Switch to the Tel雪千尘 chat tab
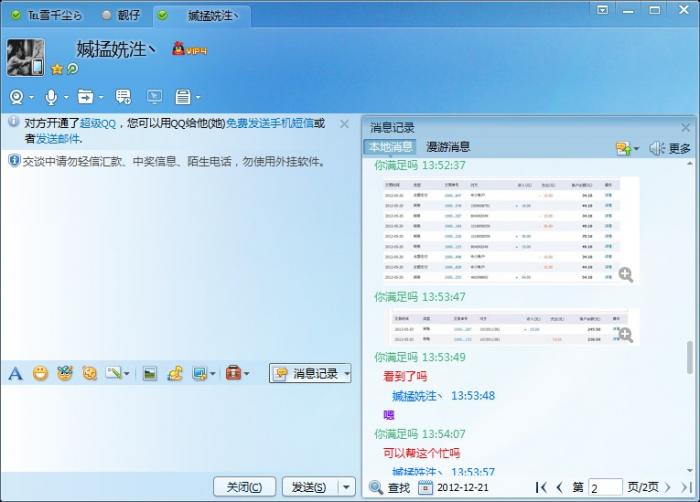The height and width of the screenshot is (502, 700). click(47, 16)
